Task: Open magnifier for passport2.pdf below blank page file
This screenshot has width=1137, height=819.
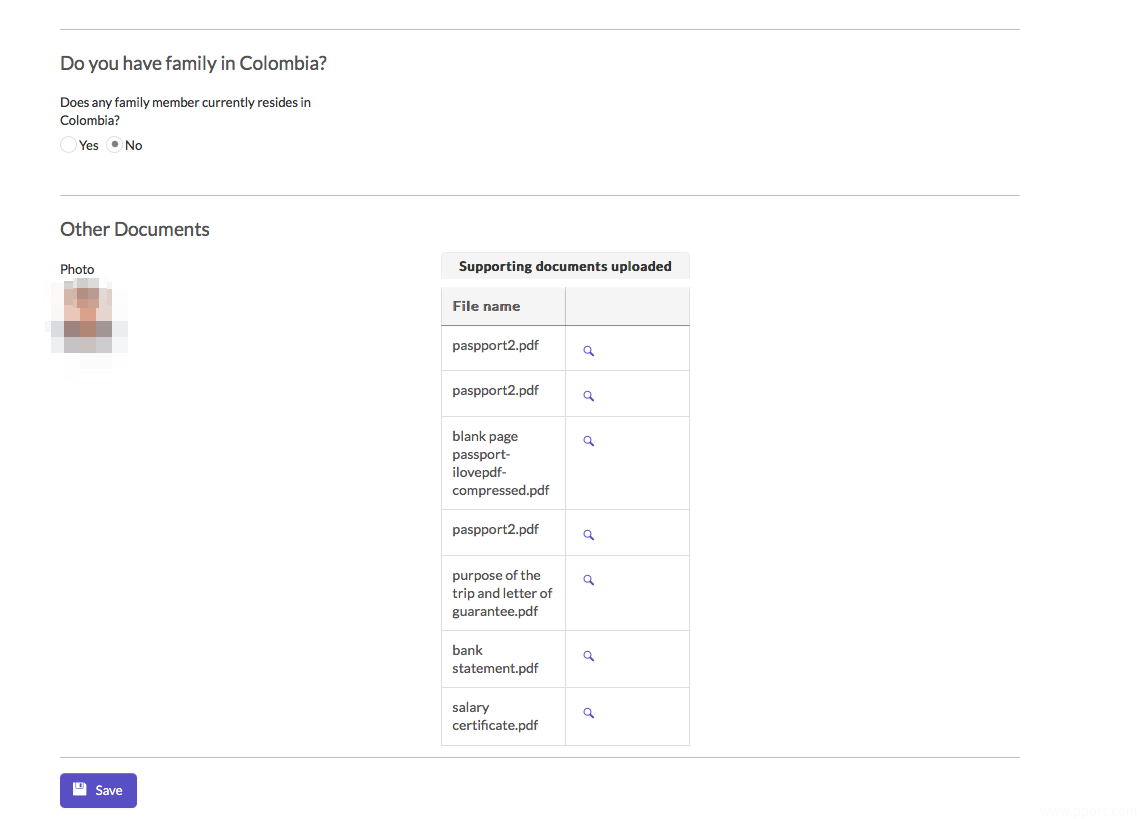Action: click(x=589, y=535)
